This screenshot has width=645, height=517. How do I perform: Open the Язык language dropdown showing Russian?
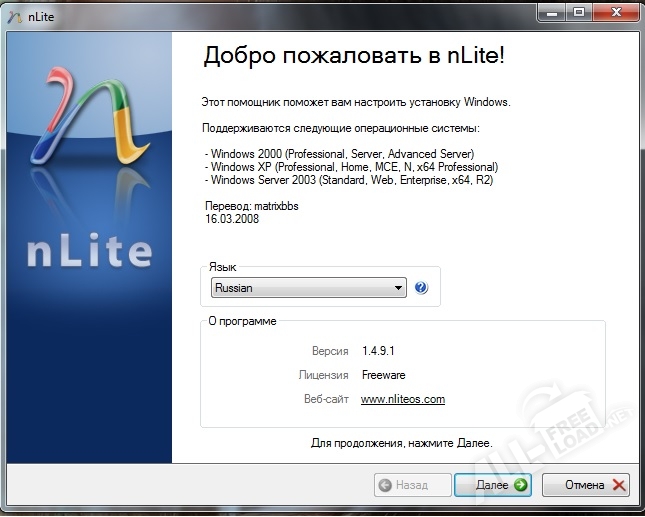[x=308, y=288]
